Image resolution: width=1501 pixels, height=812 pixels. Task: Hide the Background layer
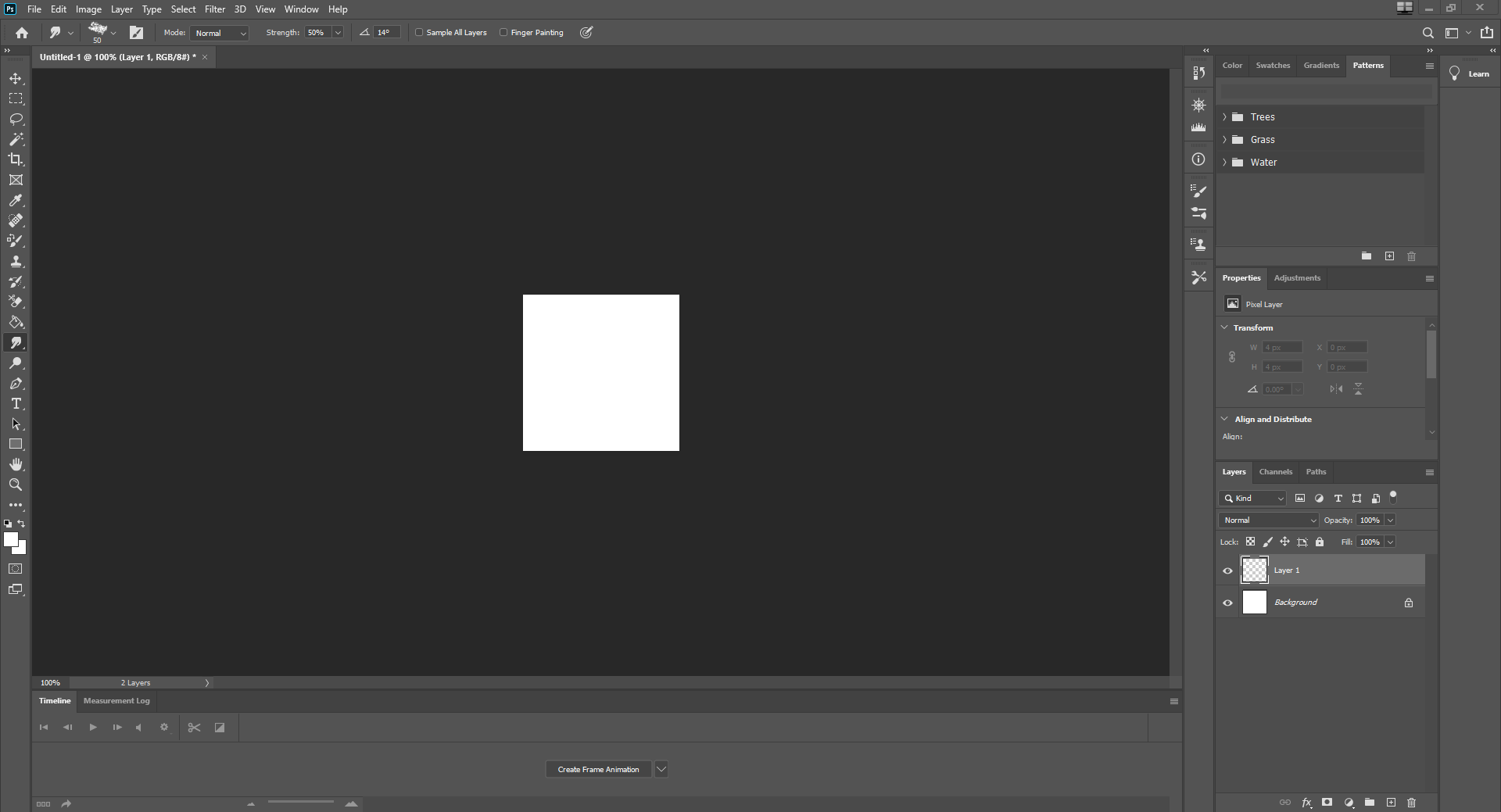pos(1227,602)
